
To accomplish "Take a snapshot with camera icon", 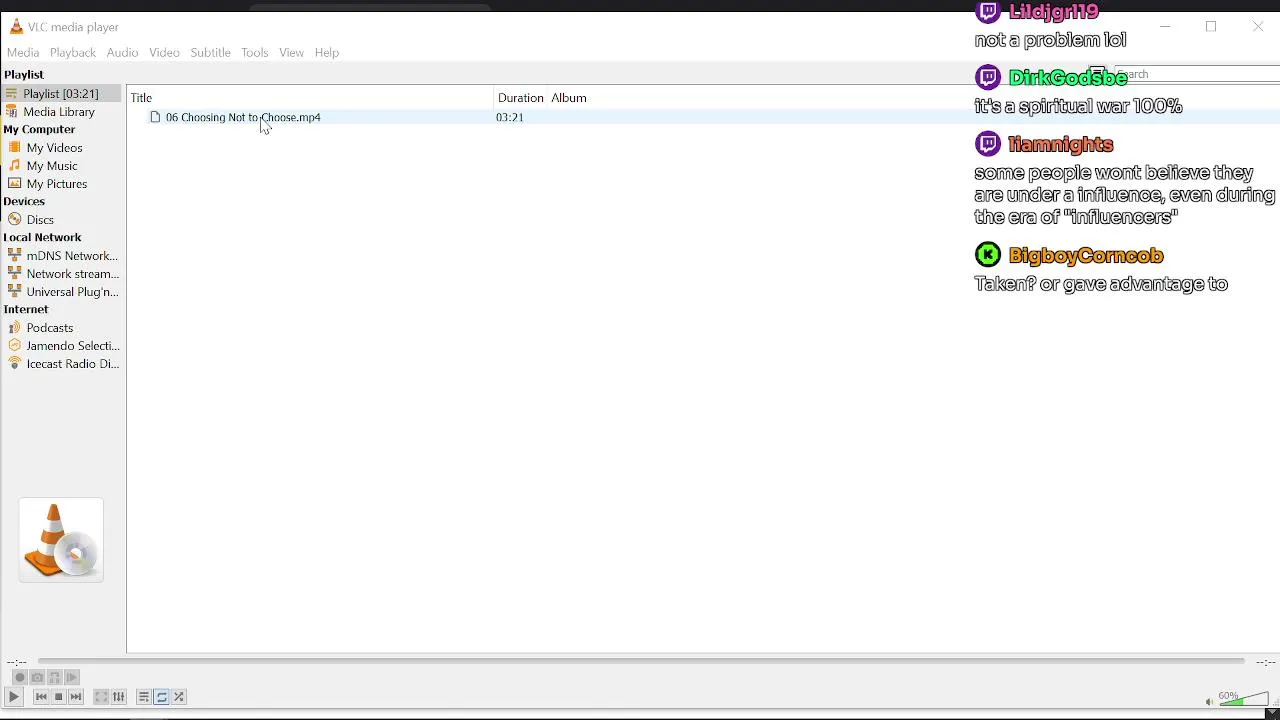I will coord(37,677).
